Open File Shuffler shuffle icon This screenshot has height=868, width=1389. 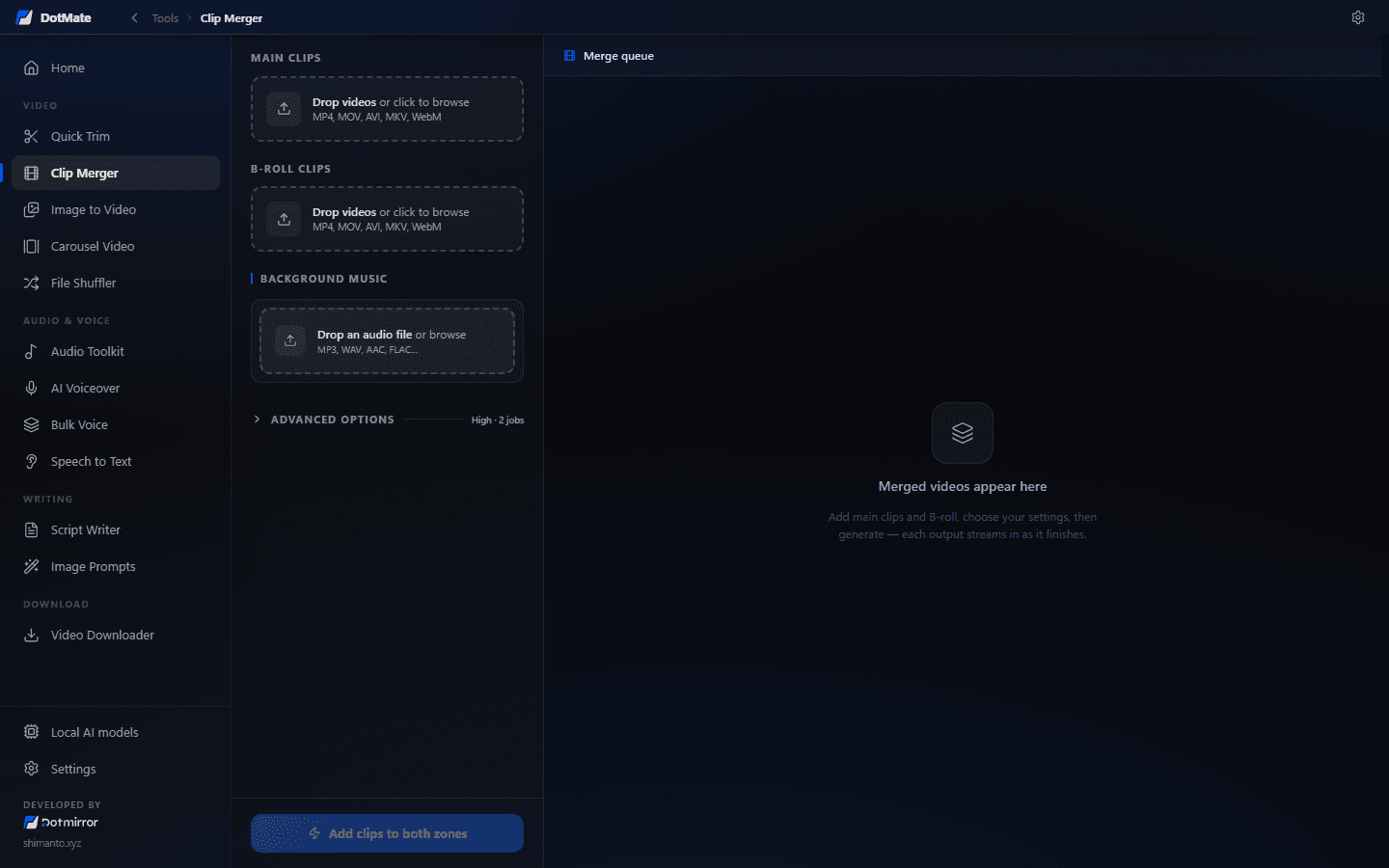click(31, 284)
